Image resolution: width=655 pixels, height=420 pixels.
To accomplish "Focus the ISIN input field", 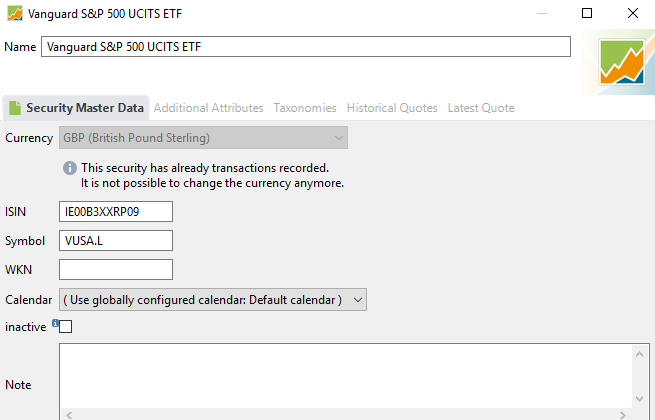I will [x=116, y=211].
